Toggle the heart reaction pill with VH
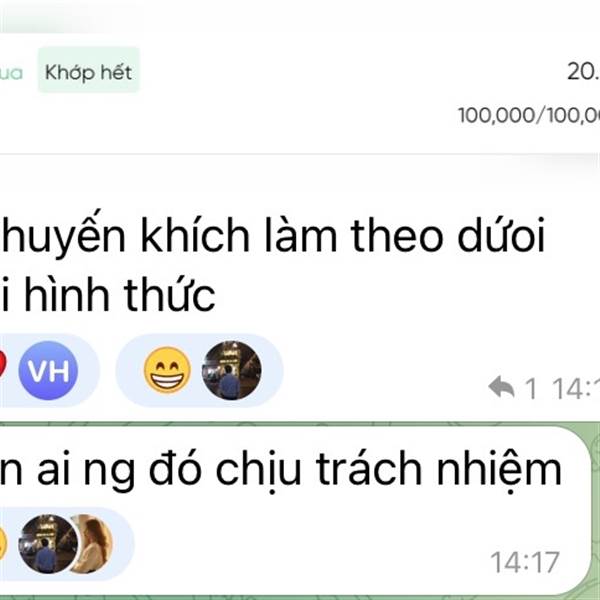Screen dimensions: 600x600 50,370
